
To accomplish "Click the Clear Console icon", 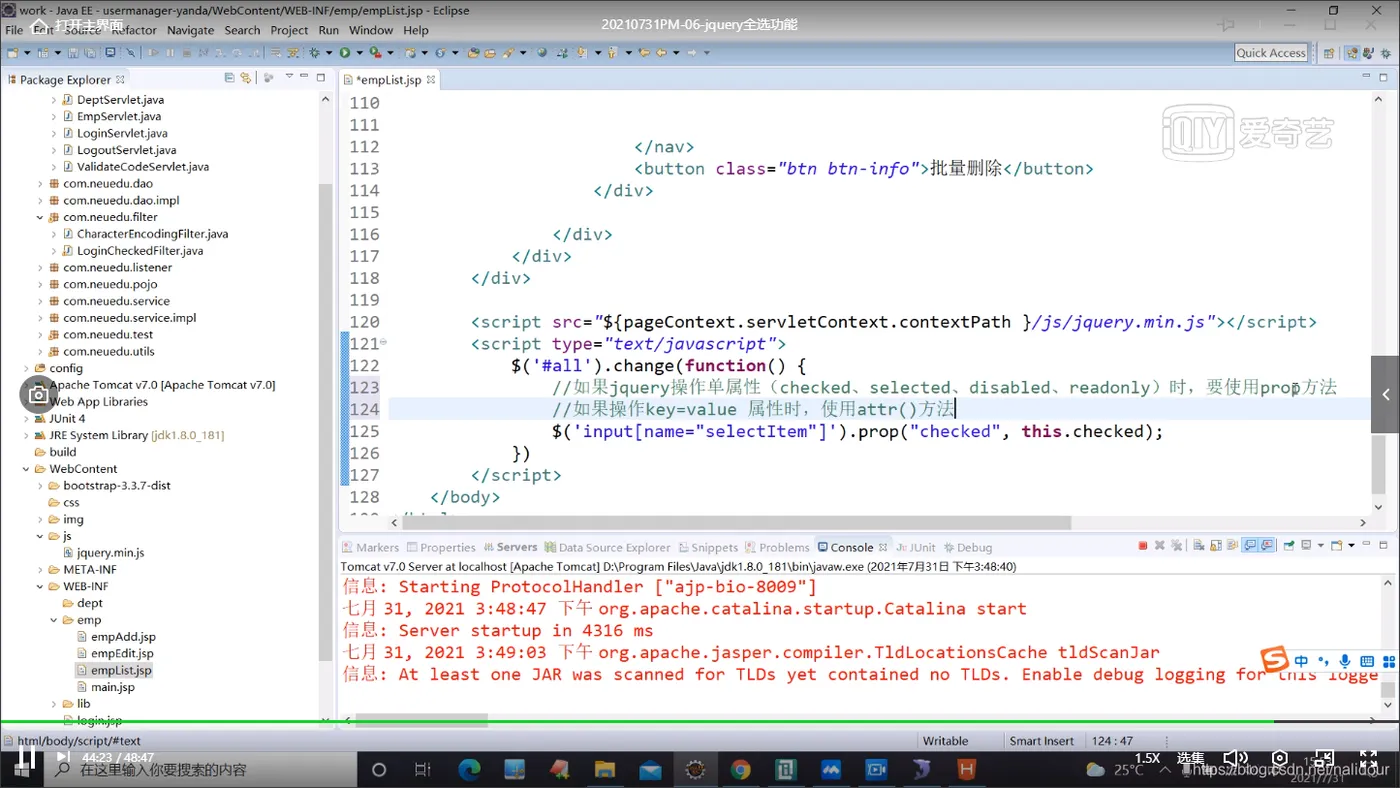I will tap(1198, 546).
